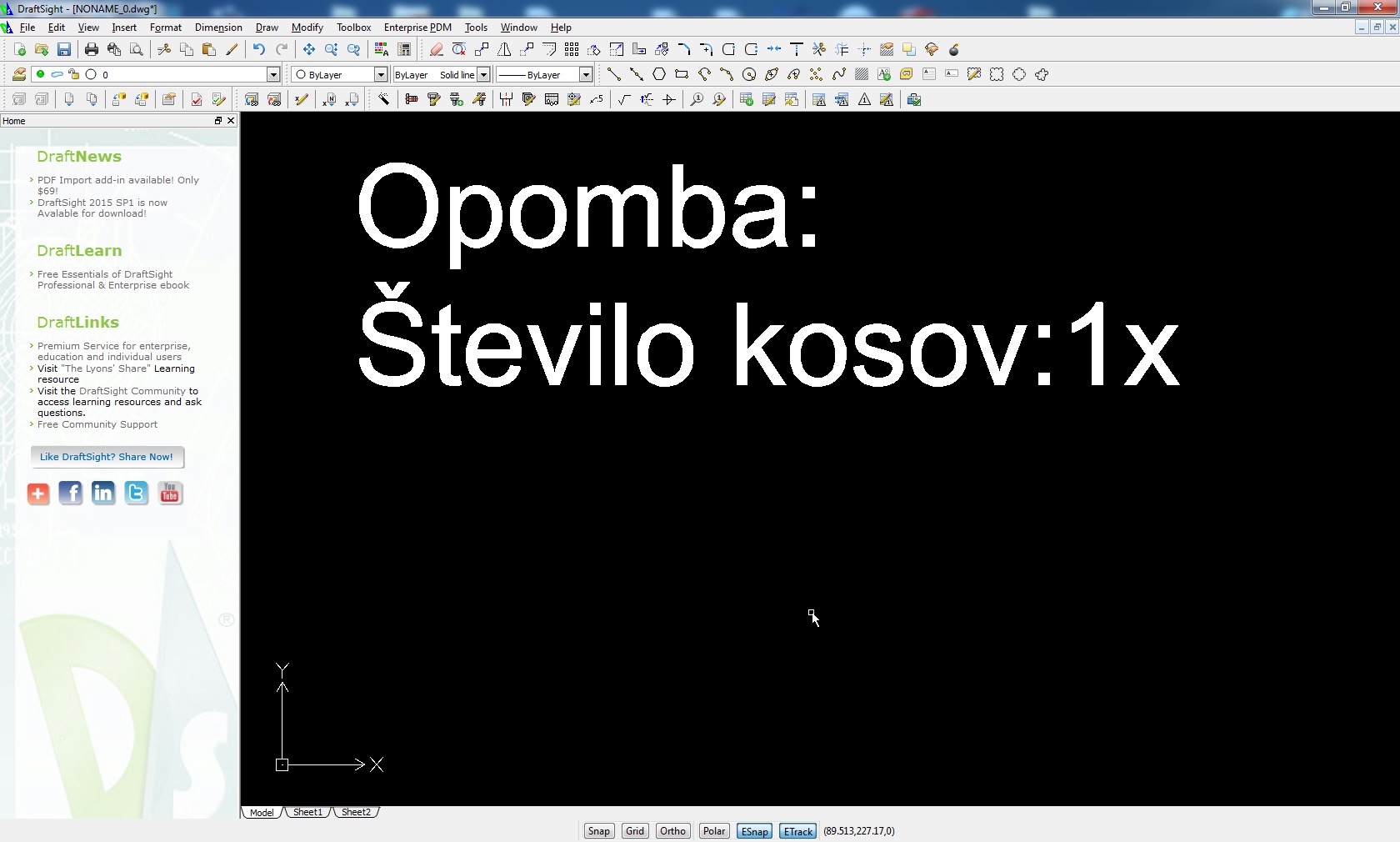Open the Dimension menu
The width and height of the screenshot is (1400, 842).
coord(218,28)
